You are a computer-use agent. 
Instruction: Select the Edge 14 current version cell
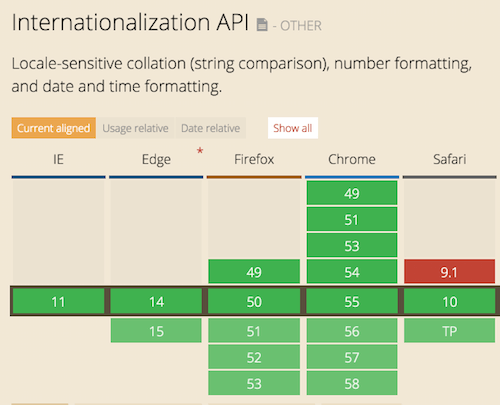point(156,302)
